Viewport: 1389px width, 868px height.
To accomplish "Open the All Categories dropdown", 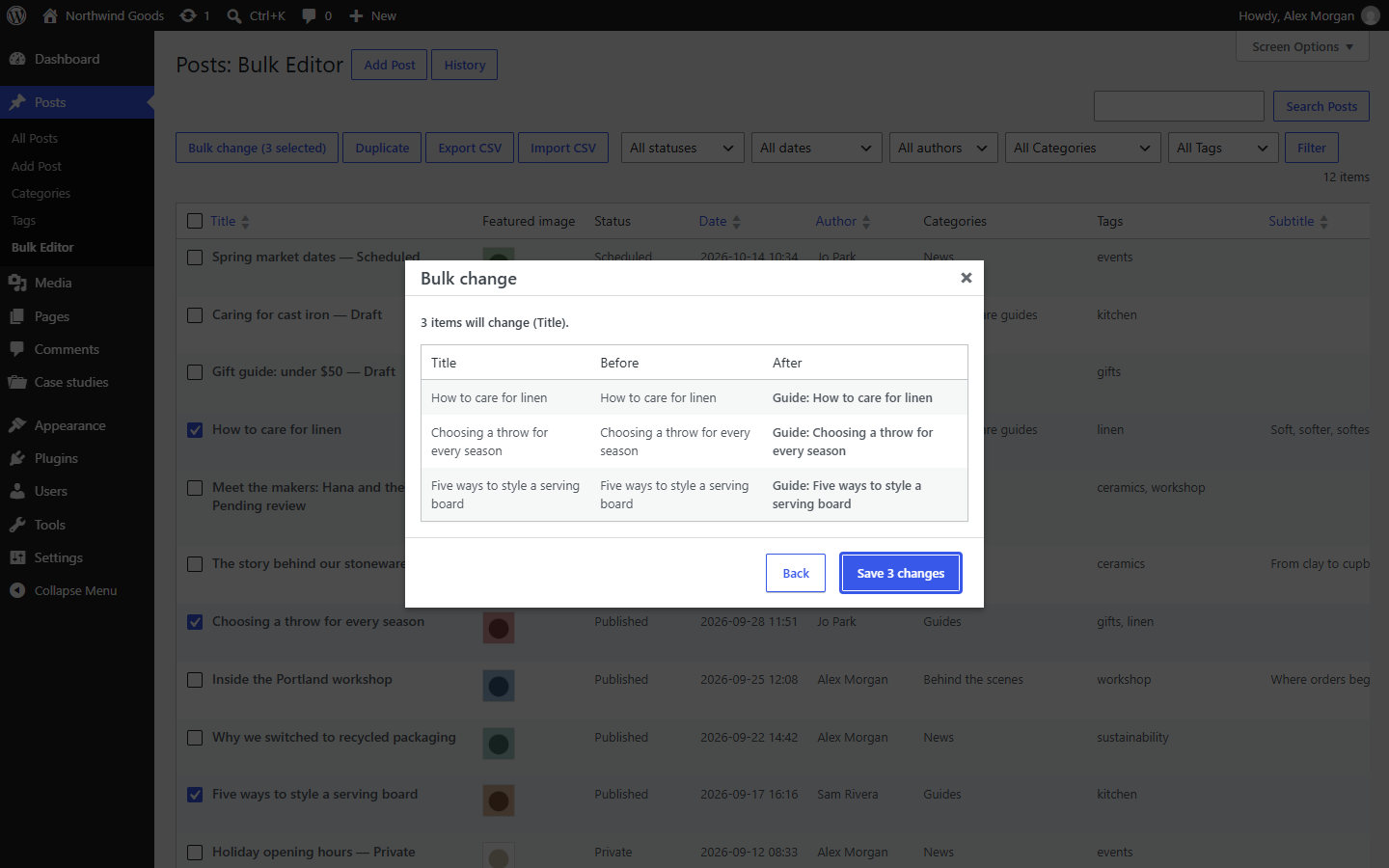I will pos(1083,148).
